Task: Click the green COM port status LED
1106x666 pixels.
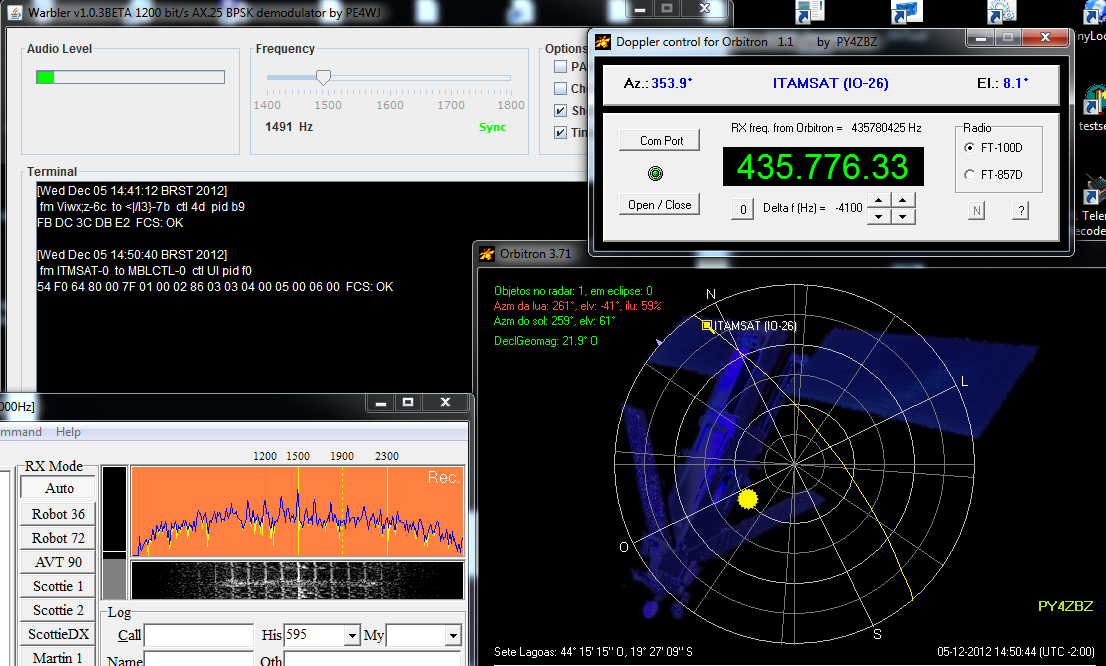Action: click(655, 174)
